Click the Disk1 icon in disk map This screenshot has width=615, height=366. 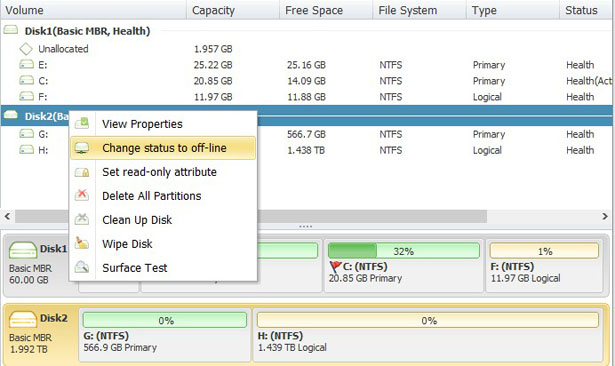pyautogui.click(x=23, y=250)
